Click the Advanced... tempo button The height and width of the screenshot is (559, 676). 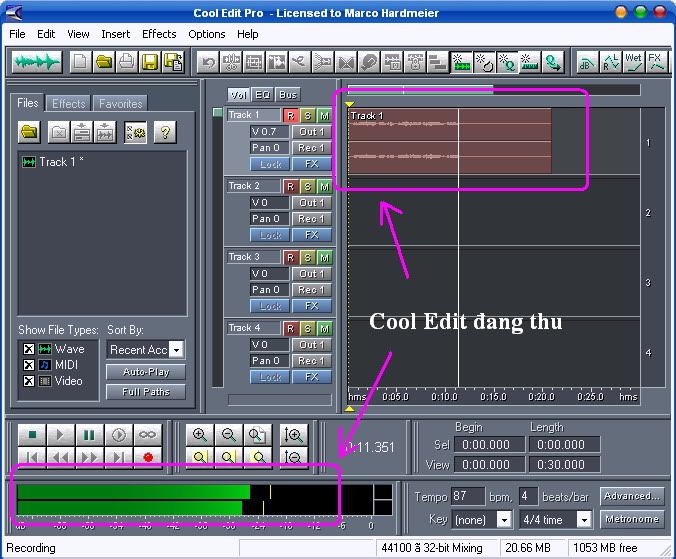pos(632,496)
